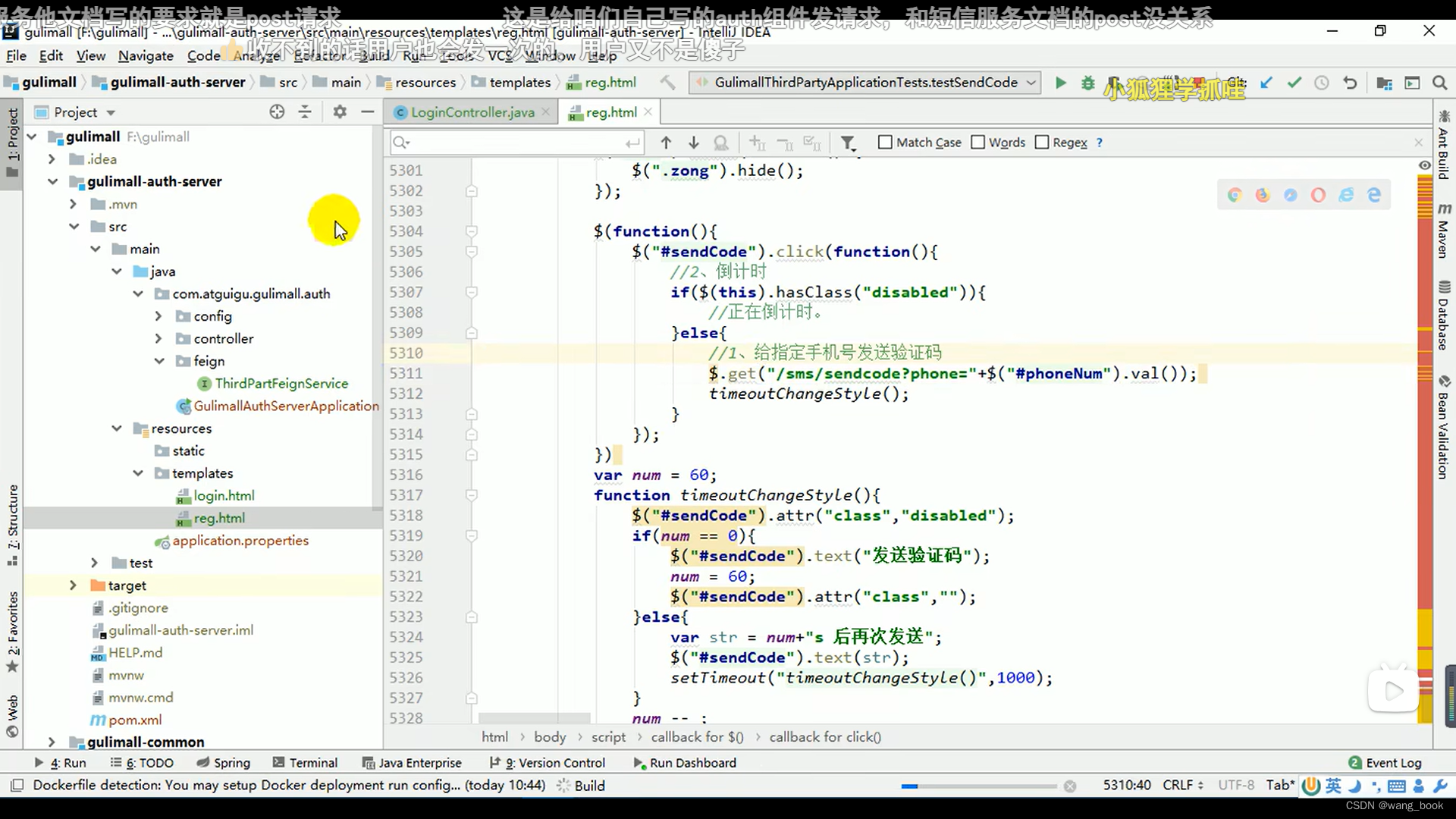
Task: Run the selected configuration with green play icon
Action: click(1060, 83)
